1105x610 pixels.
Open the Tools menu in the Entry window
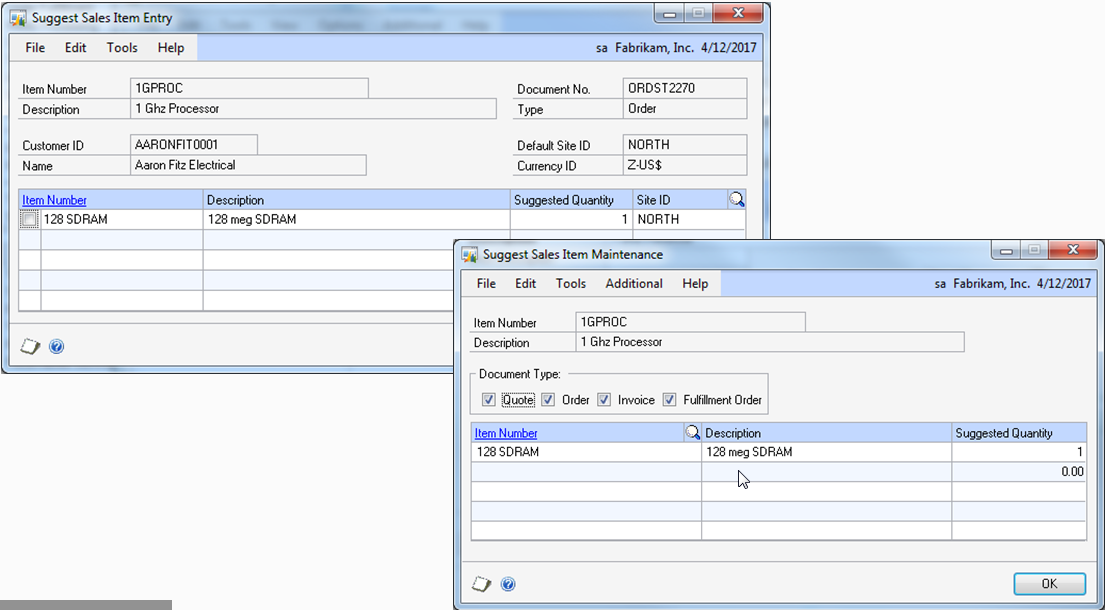122,48
